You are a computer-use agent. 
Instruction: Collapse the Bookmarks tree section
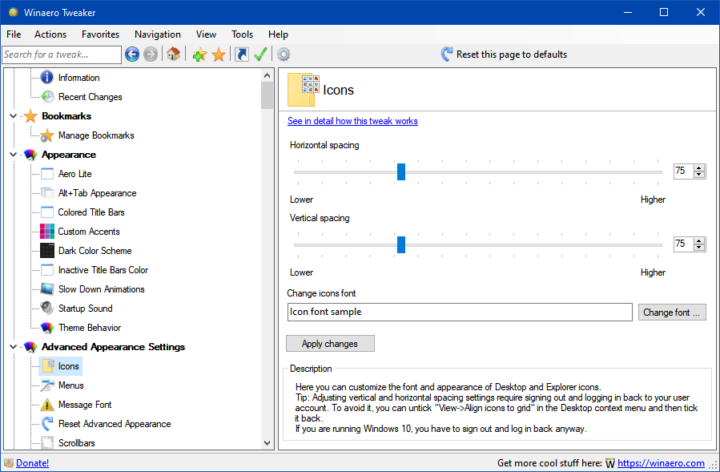point(13,116)
